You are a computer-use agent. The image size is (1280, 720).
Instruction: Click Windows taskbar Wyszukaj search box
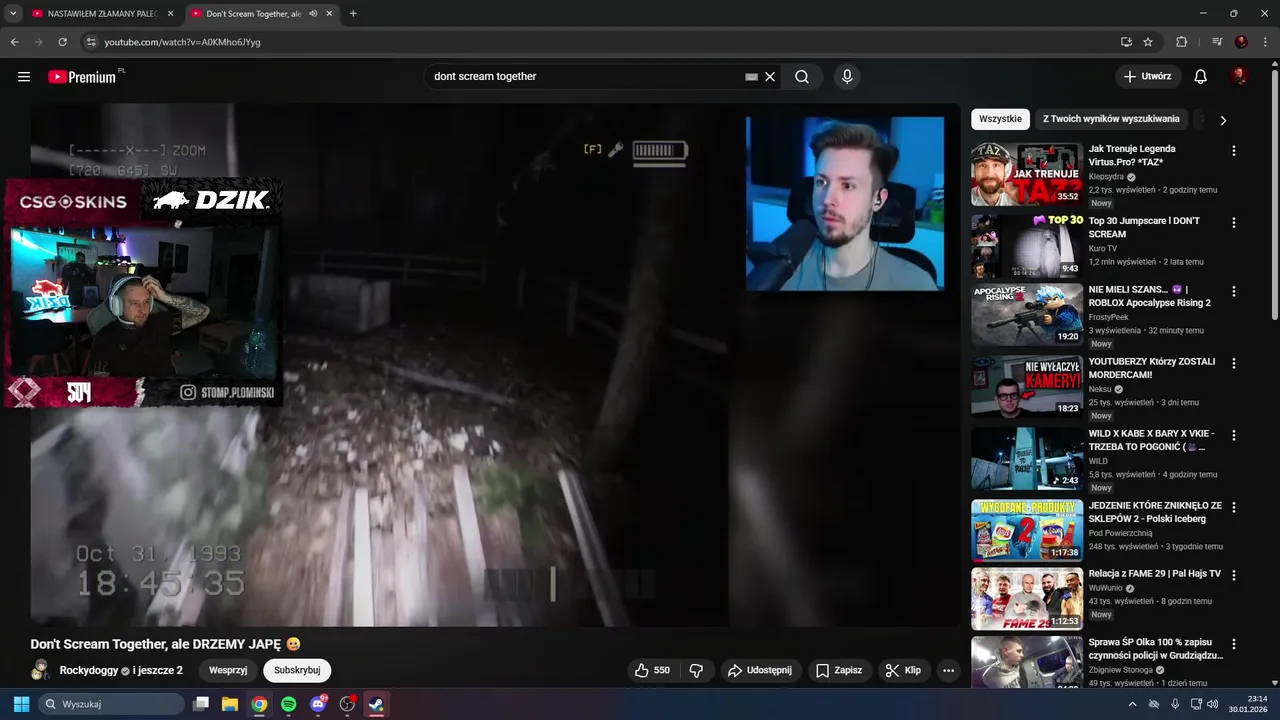[x=111, y=704]
